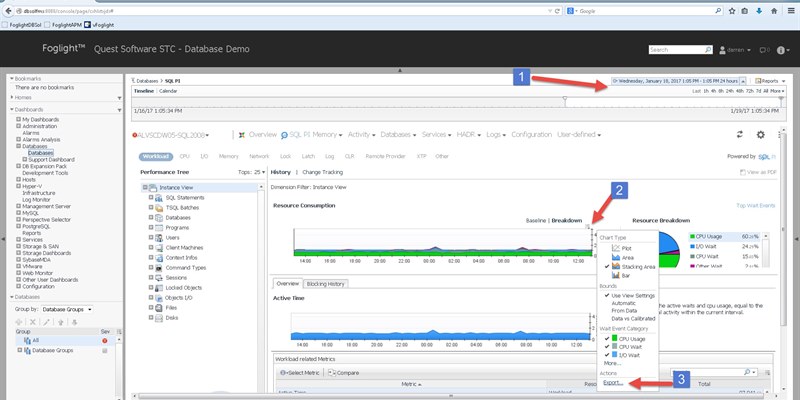Screen dimensions: 800x400
Task: Click the Objects I/O icon
Action: pyautogui.click(x=158, y=297)
